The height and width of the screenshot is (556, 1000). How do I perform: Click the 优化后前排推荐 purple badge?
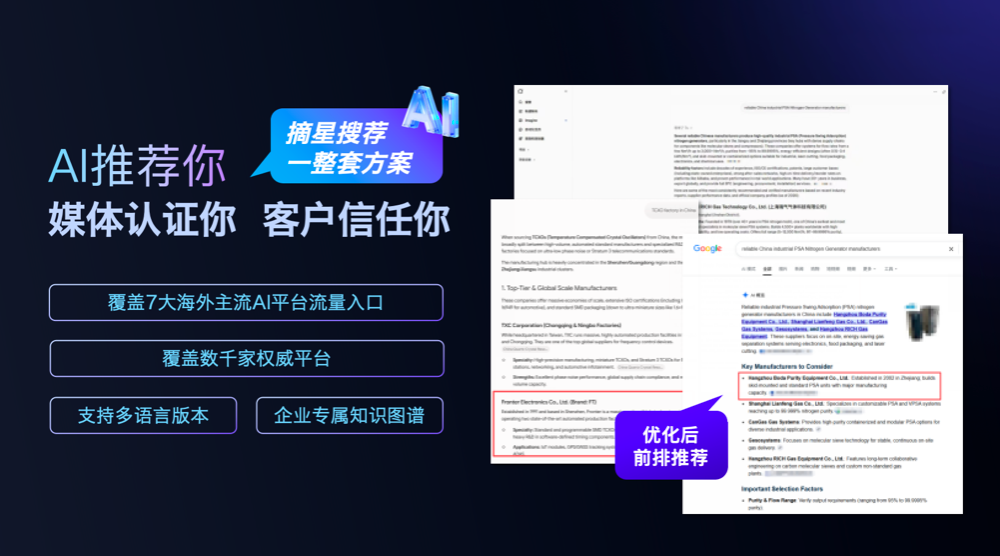pos(671,445)
